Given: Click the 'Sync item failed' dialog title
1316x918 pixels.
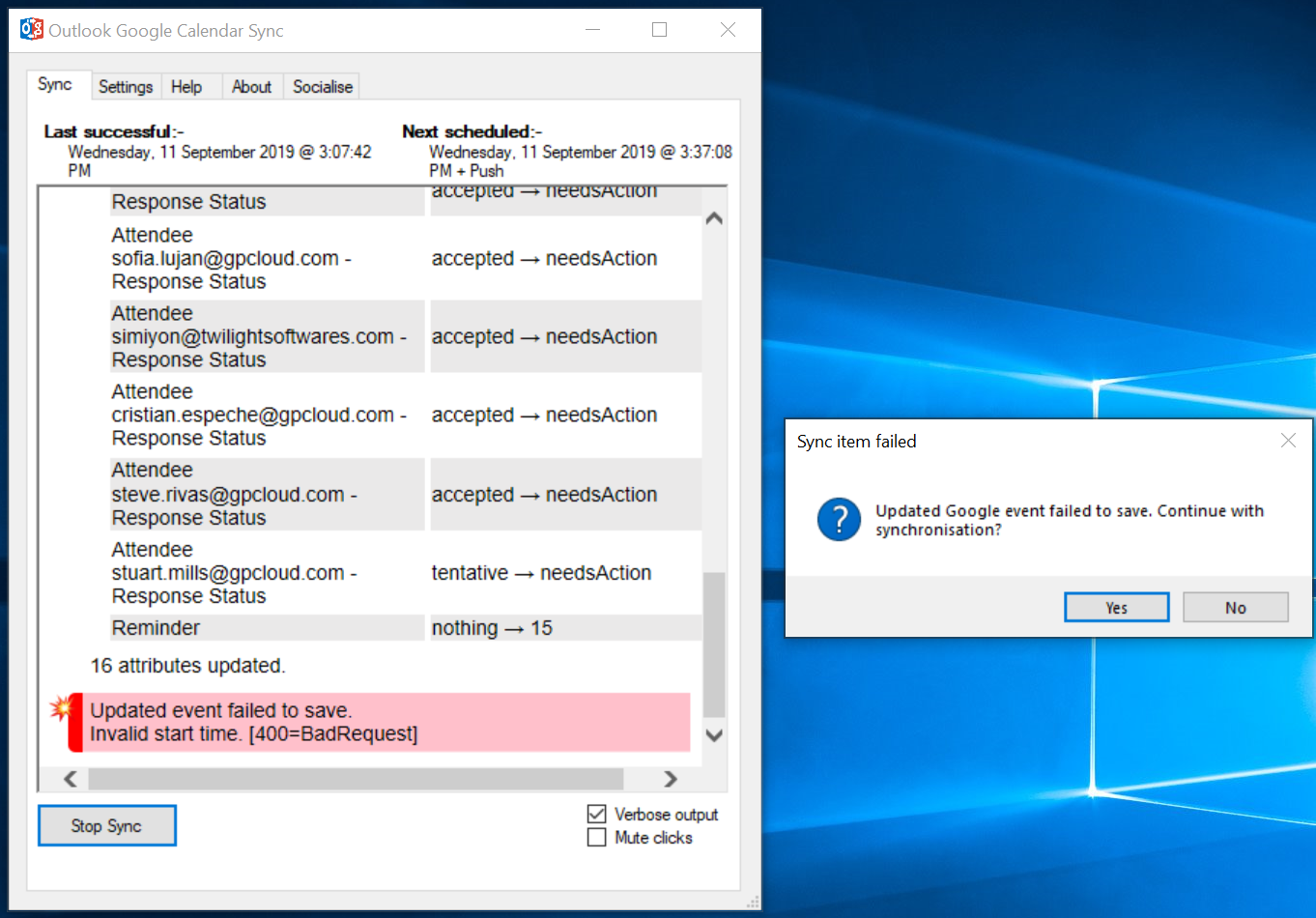Looking at the screenshot, I should click(857, 441).
